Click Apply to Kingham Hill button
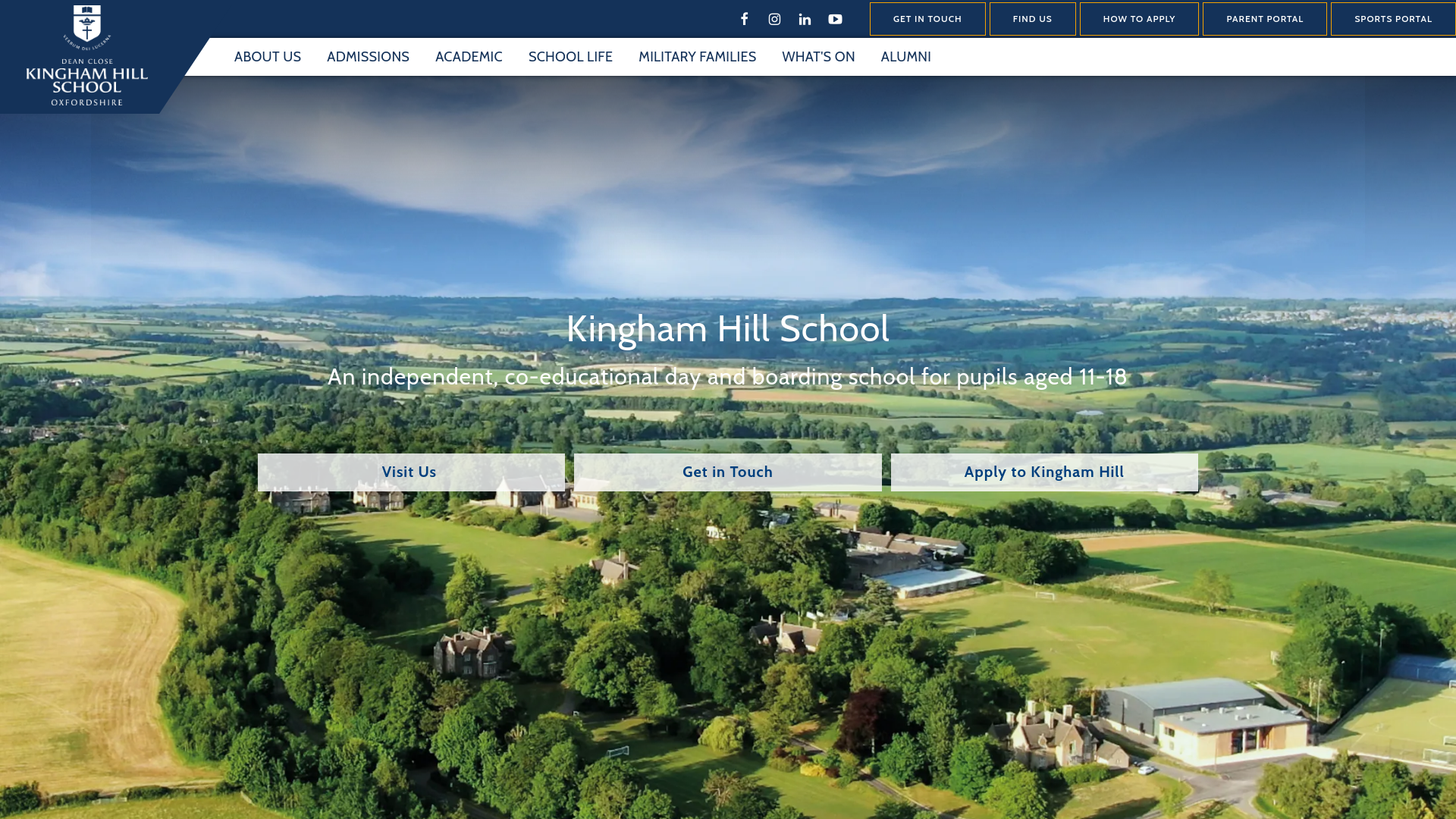This screenshot has width=1456, height=819. 1044,472
